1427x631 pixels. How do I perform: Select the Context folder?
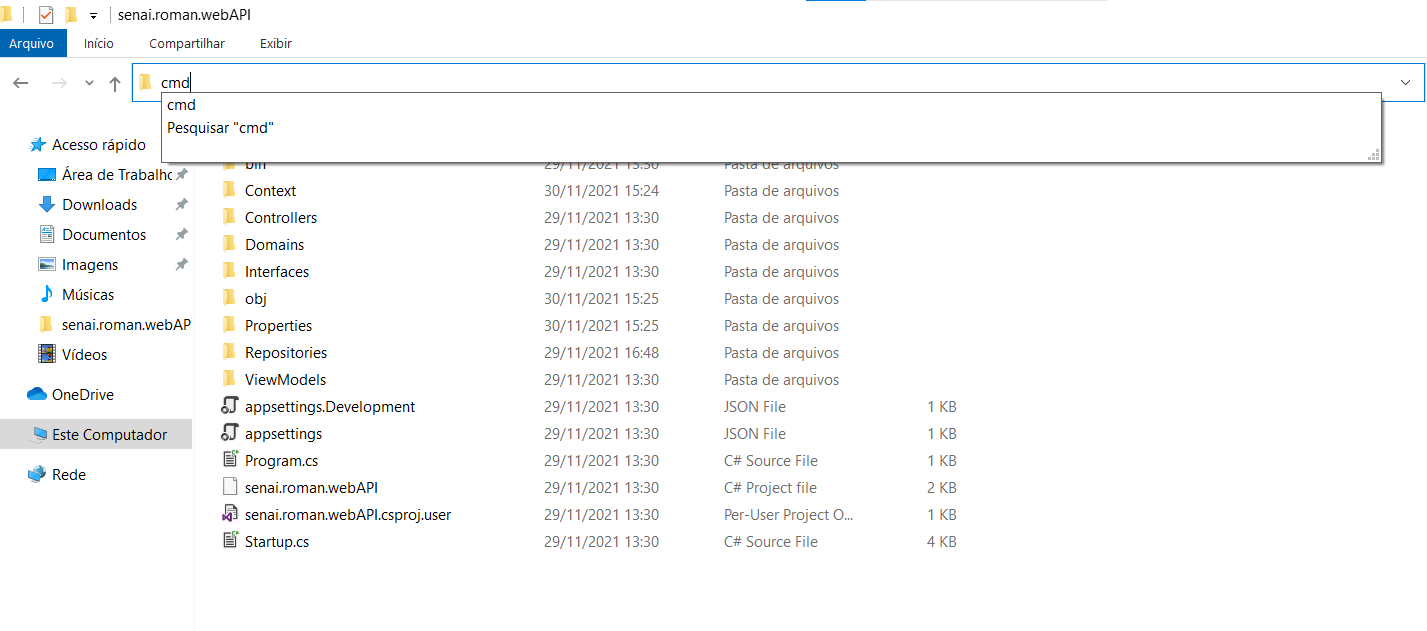pos(271,191)
